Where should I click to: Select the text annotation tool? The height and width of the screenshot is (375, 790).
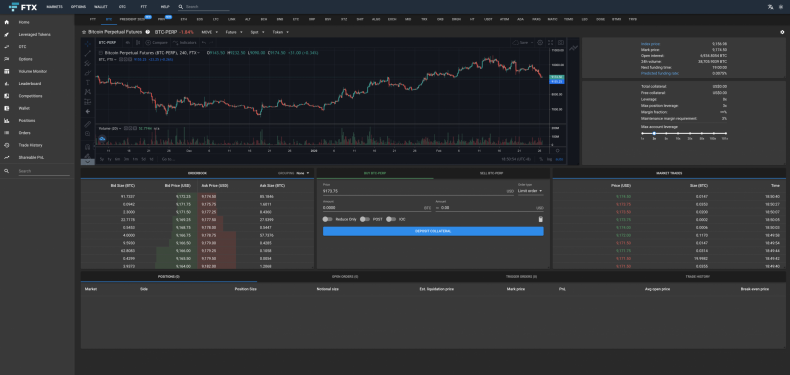tap(88, 82)
